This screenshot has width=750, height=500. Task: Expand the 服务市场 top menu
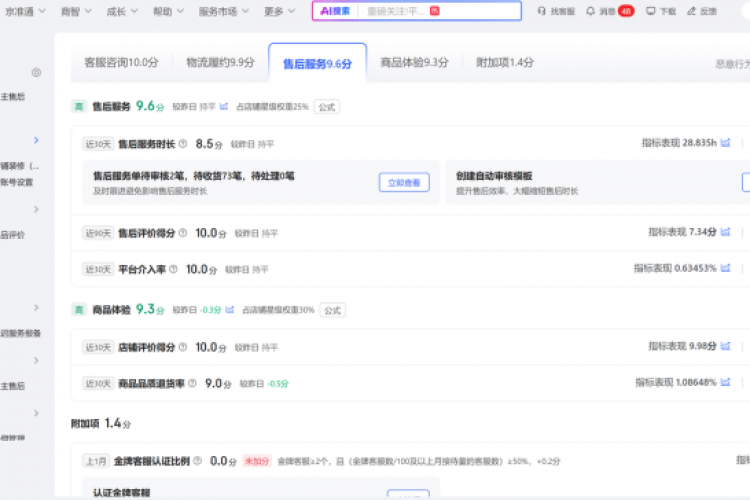[224, 11]
